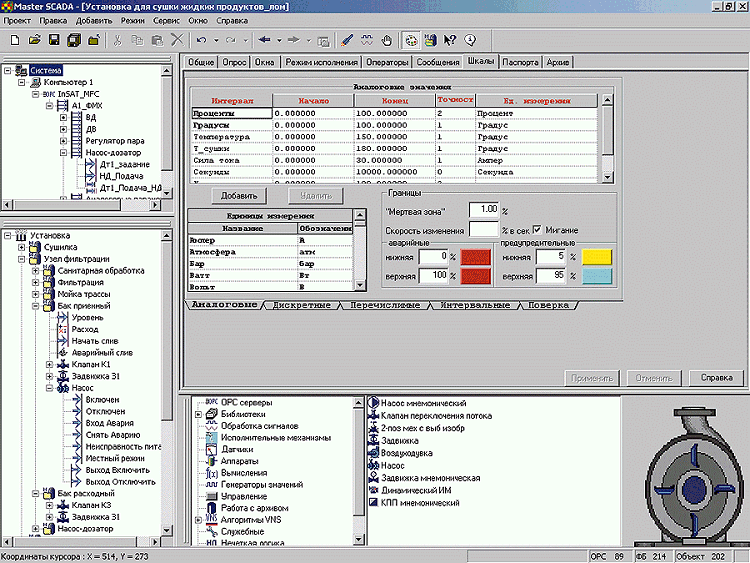Click the Cut scissors icon

pos(117,40)
